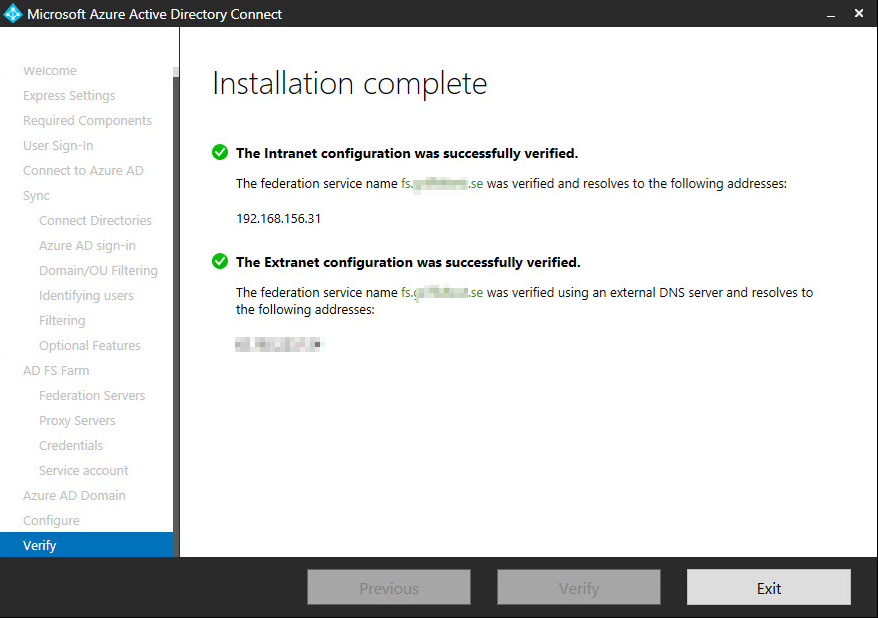
Task: Click the AD FS Farm sidebar section
Action: [56, 370]
